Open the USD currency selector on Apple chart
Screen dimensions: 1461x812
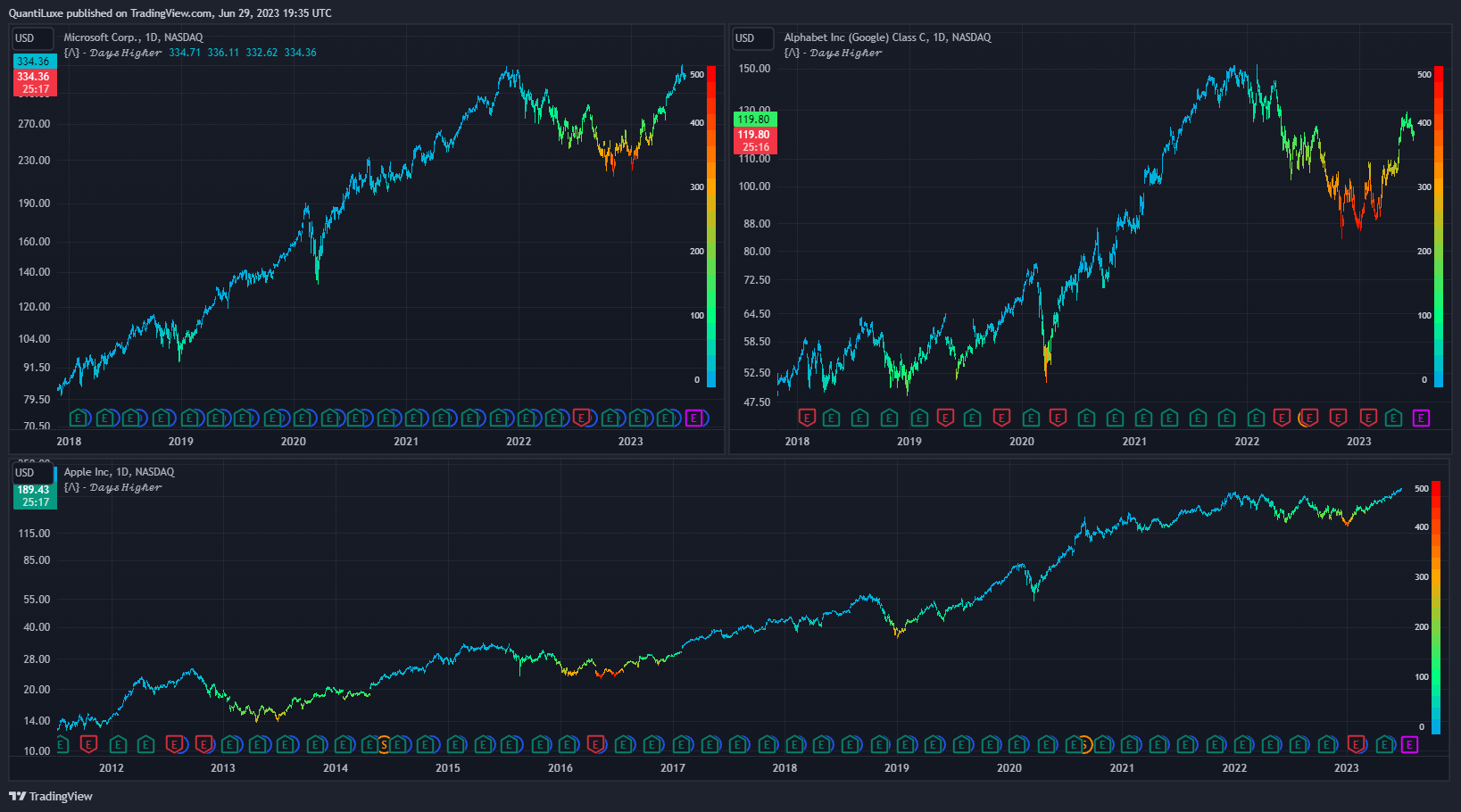click(x=32, y=473)
